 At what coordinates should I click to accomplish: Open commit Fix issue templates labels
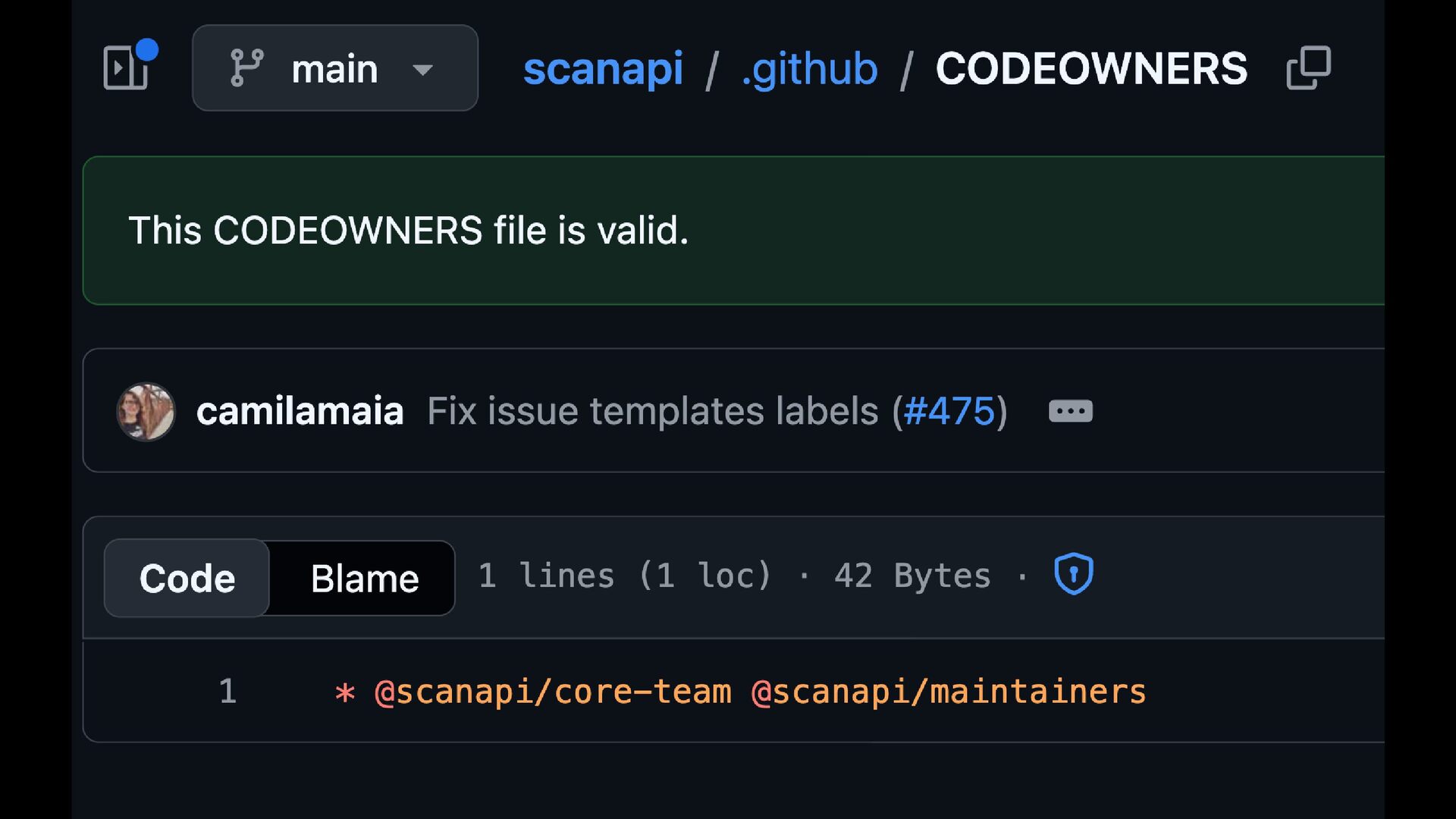click(653, 411)
